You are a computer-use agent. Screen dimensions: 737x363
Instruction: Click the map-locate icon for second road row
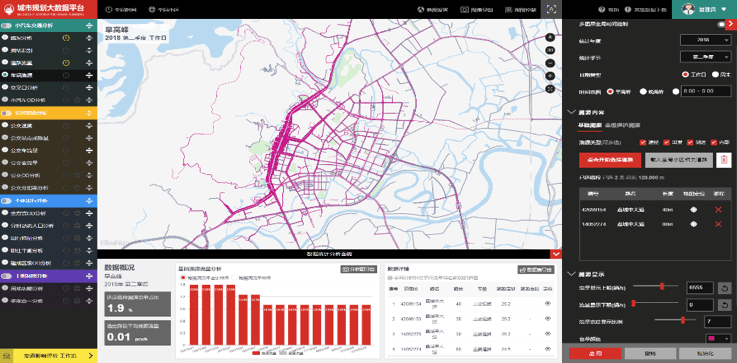pyautogui.click(x=693, y=224)
